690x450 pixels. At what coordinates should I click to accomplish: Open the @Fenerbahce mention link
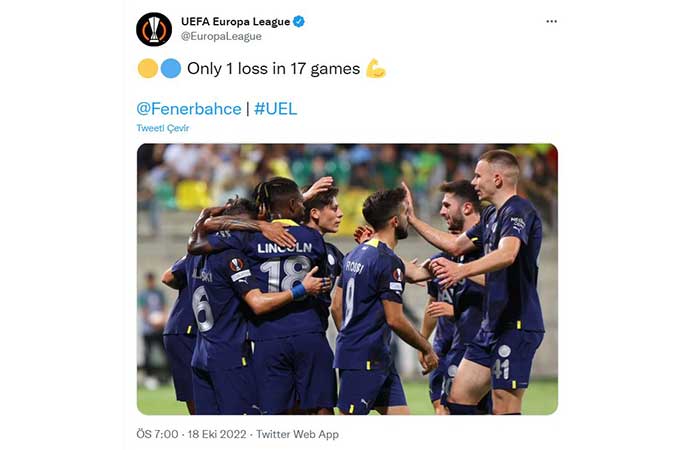(x=189, y=109)
